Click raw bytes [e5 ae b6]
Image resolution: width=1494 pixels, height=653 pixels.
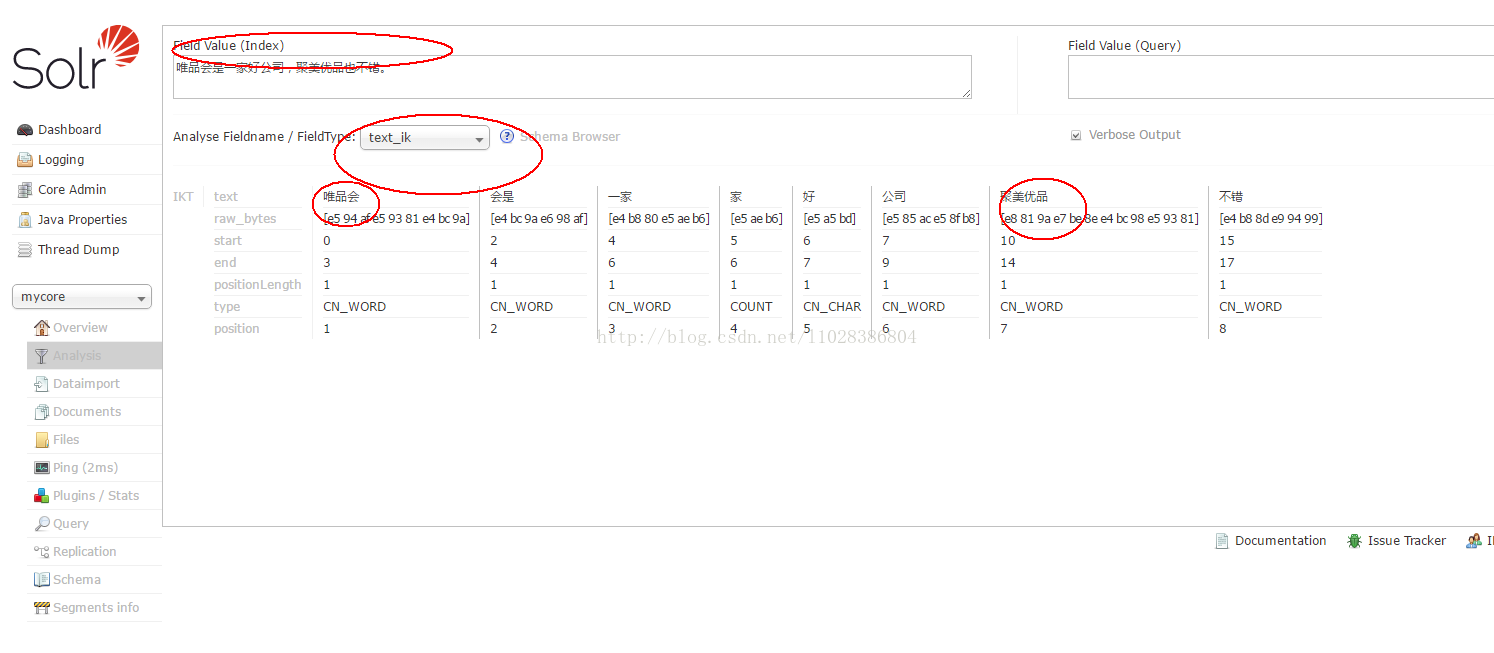(x=756, y=219)
